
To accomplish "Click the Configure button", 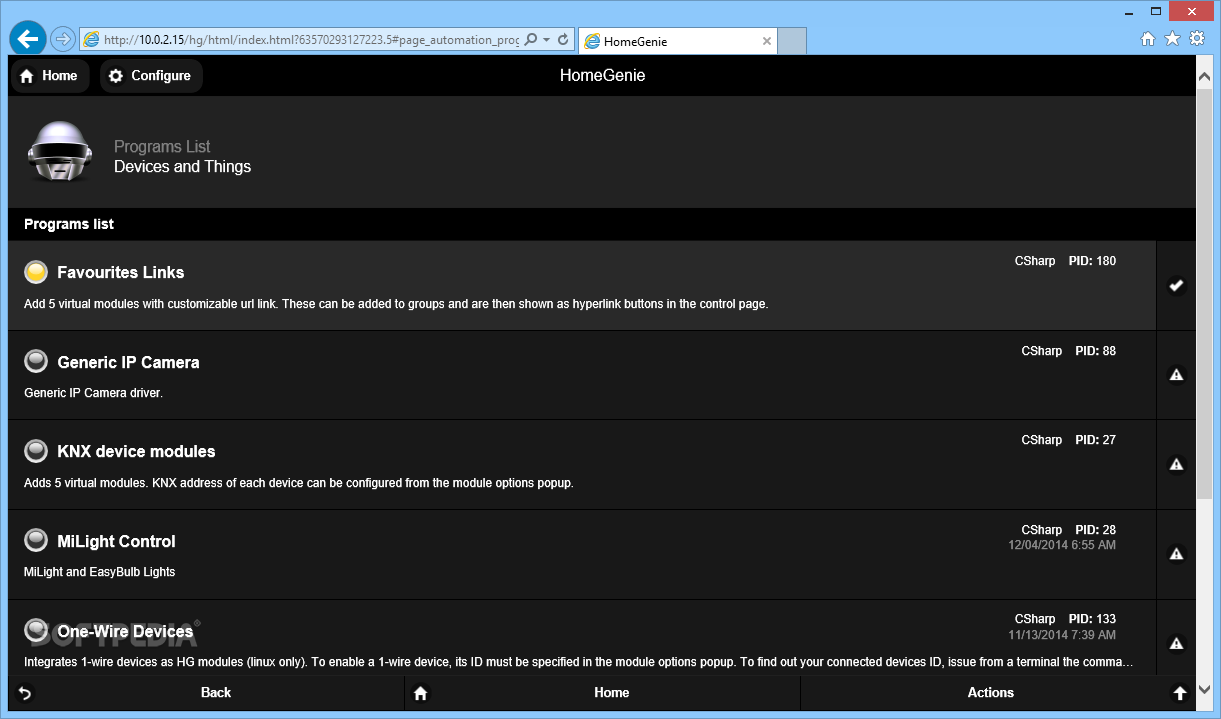I will point(151,76).
